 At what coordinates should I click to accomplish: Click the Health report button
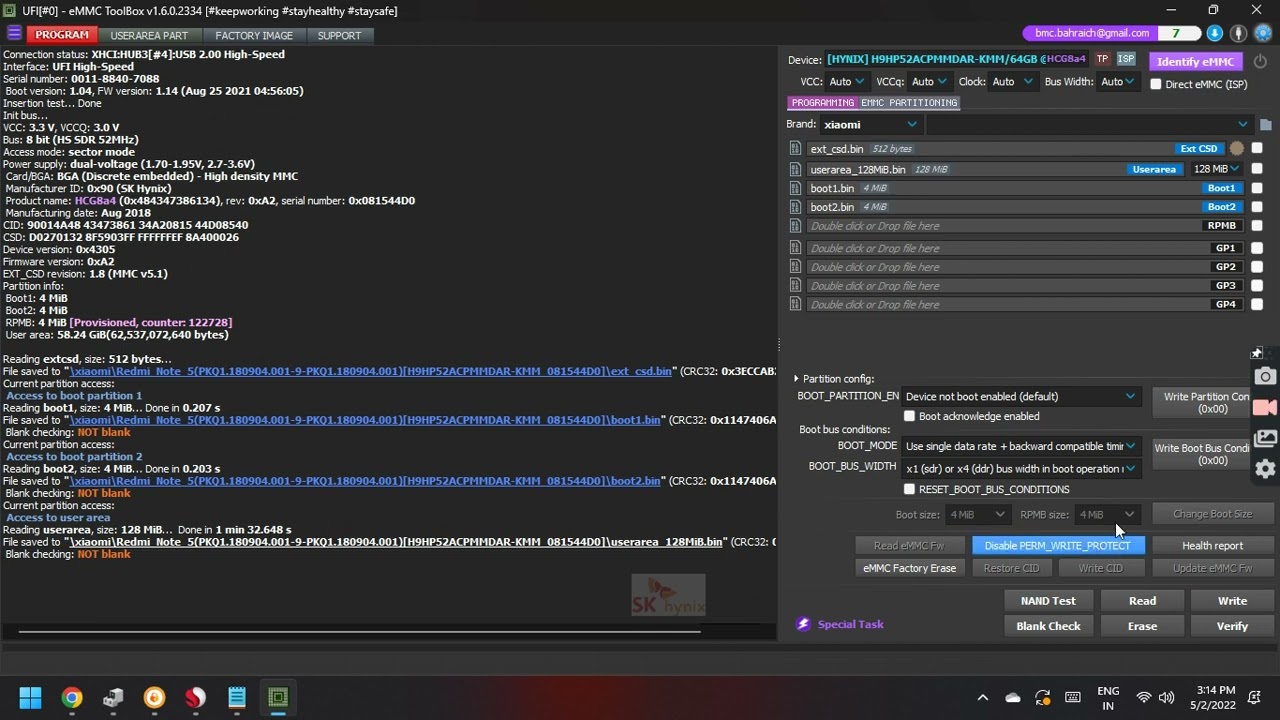click(1212, 545)
